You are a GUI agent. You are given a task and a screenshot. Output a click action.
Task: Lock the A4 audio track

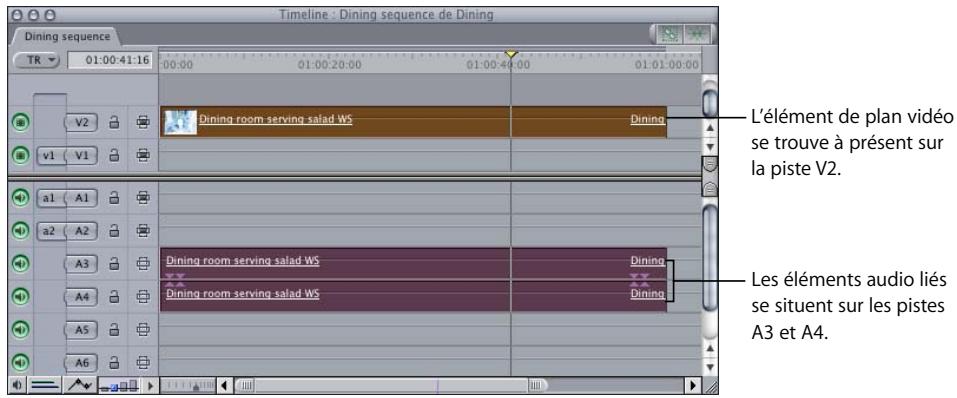[x=114, y=297]
